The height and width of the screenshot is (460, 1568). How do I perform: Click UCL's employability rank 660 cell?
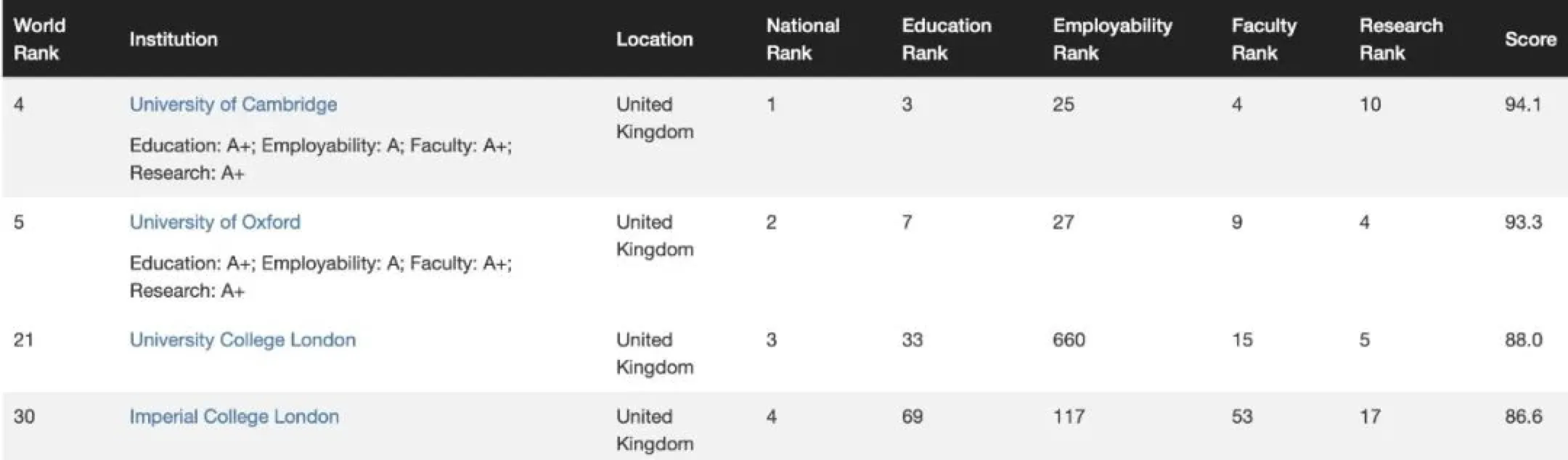coord(1069,340)
